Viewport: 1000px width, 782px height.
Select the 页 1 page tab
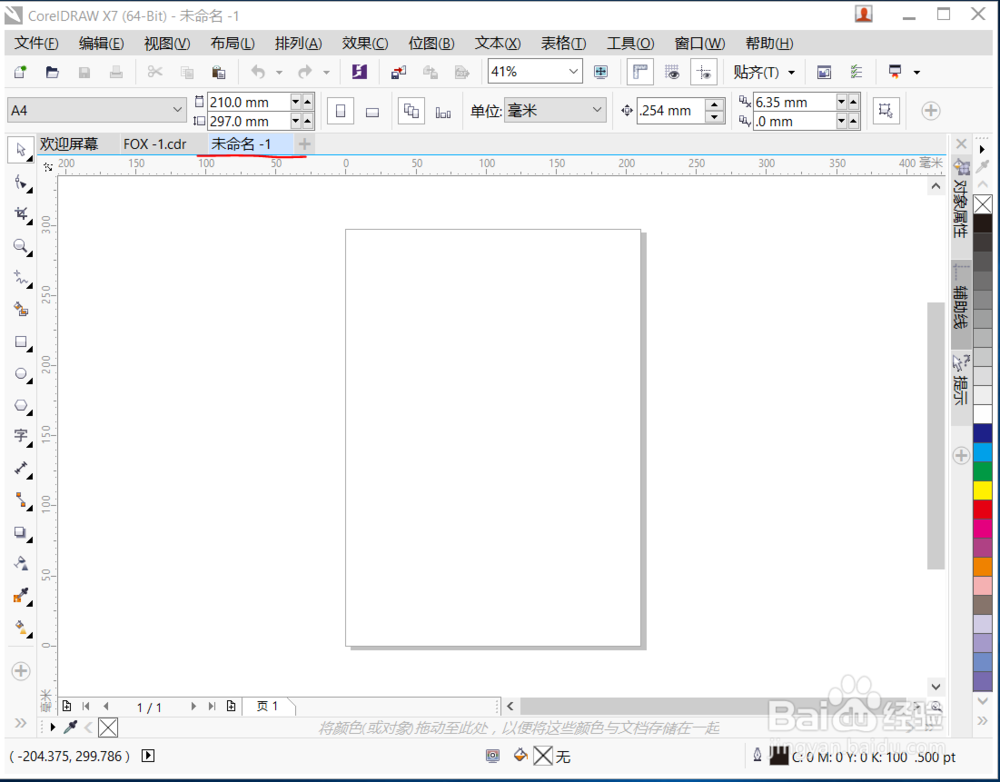pos(268,706)
